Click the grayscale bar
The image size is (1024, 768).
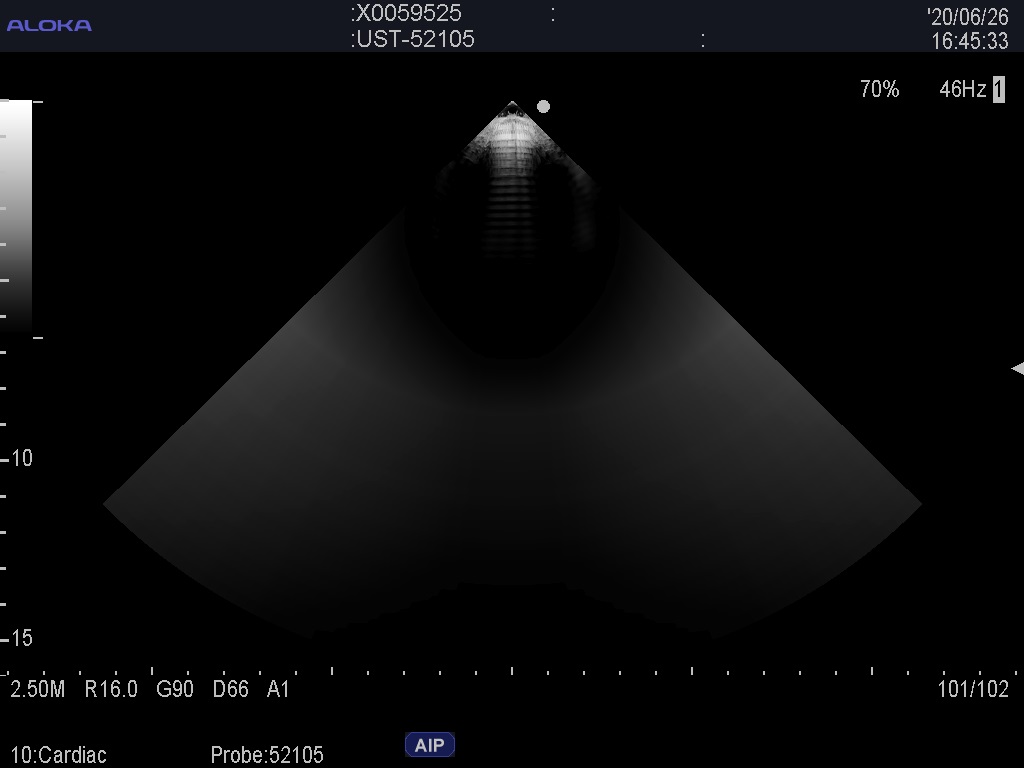tap(16, 215)
